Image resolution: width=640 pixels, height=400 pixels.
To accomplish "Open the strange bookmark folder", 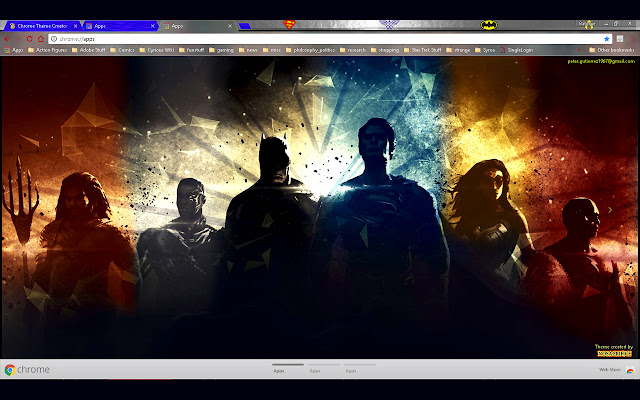I will click(458, 50).
